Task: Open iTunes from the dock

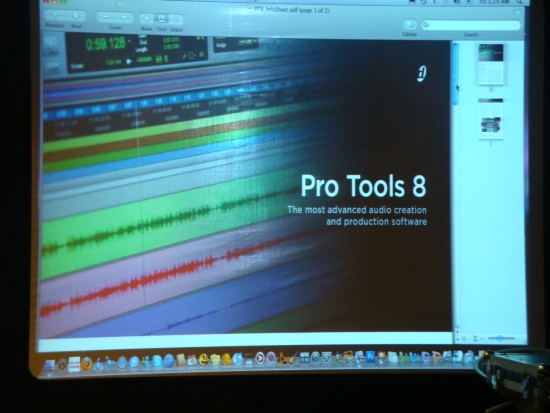Action: [238, 359]
